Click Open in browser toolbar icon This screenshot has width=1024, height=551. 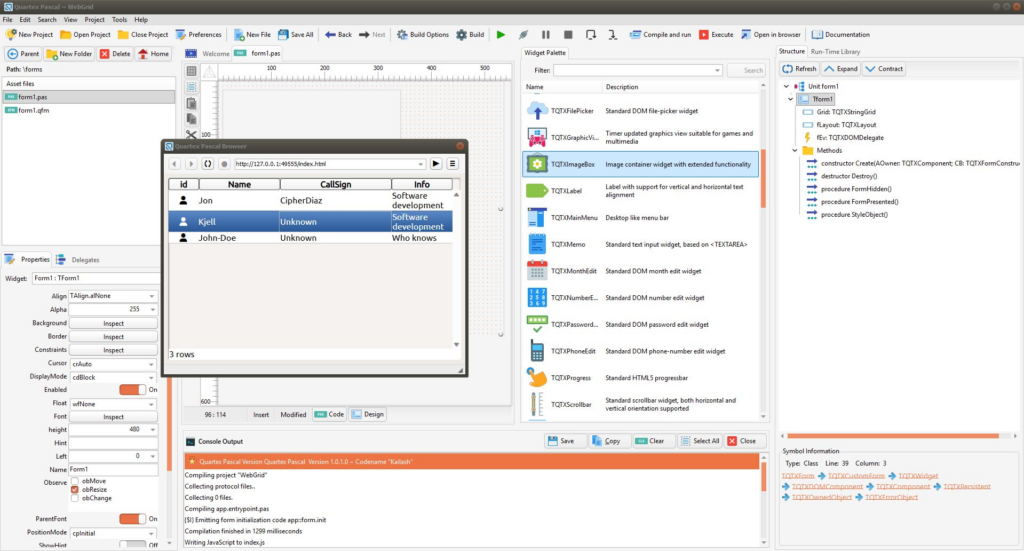[x=746, y=34]
